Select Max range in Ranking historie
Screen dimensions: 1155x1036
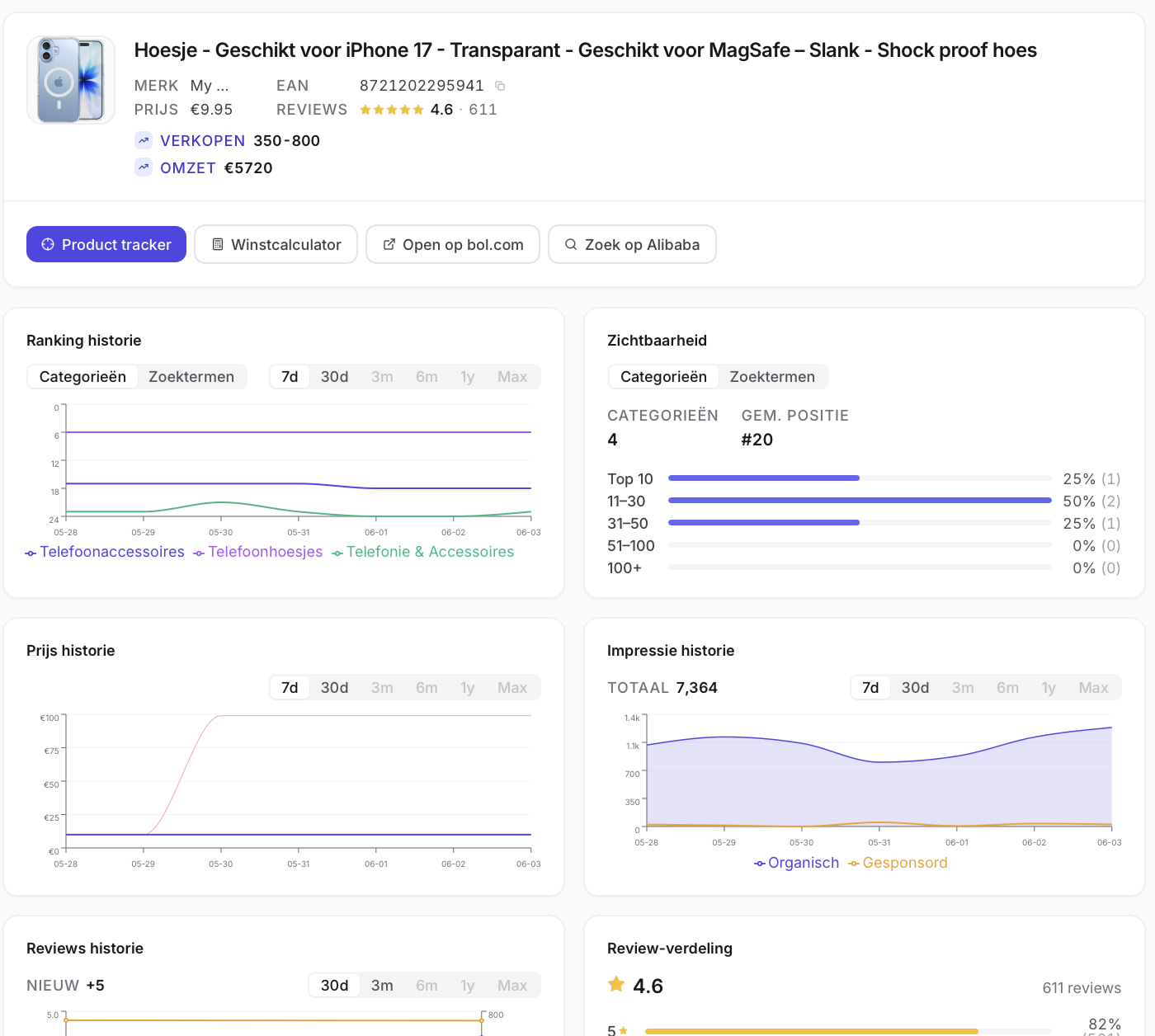click(512, 377)
